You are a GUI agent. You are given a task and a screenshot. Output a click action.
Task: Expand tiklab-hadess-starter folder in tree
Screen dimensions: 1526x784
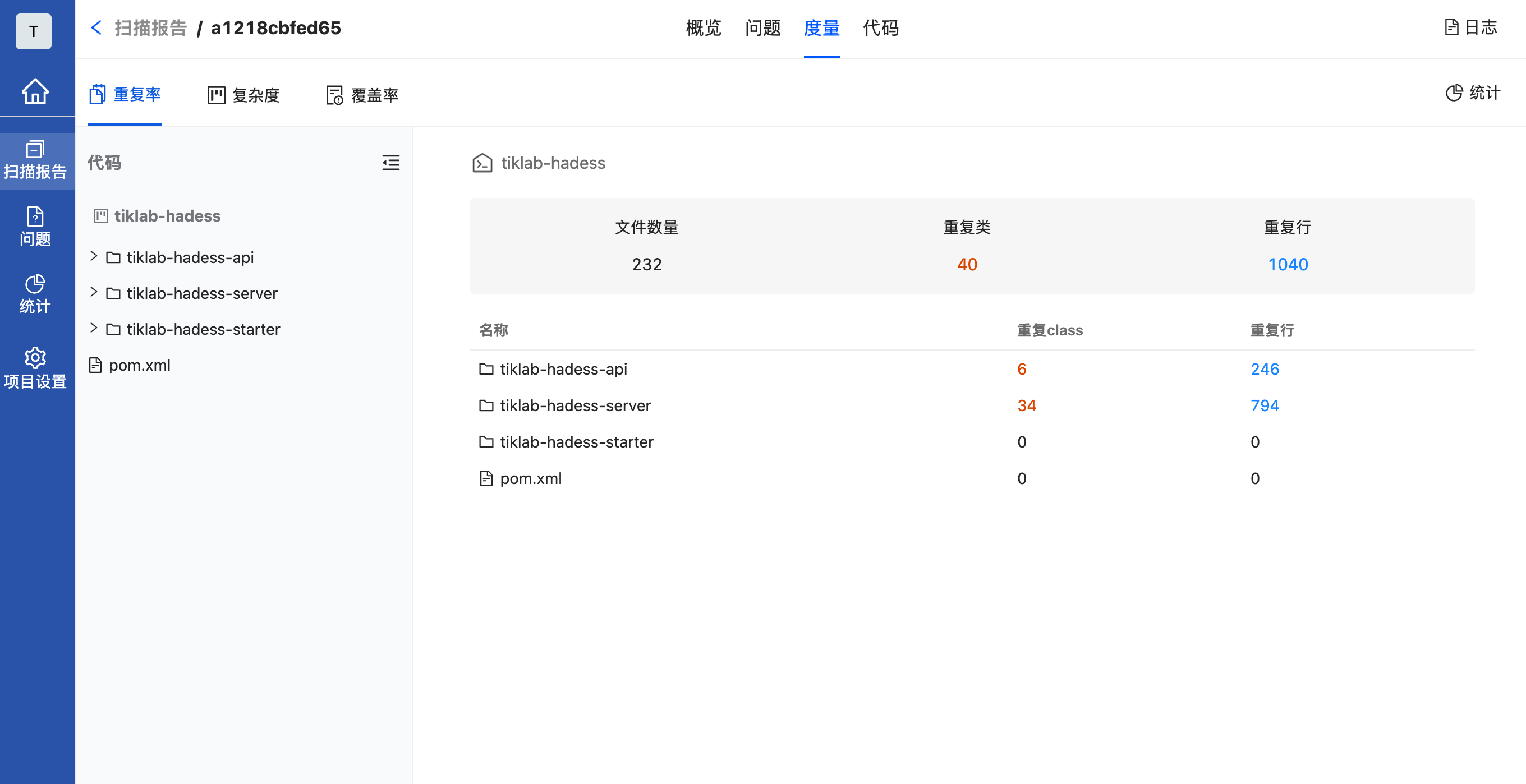[94, 328]
